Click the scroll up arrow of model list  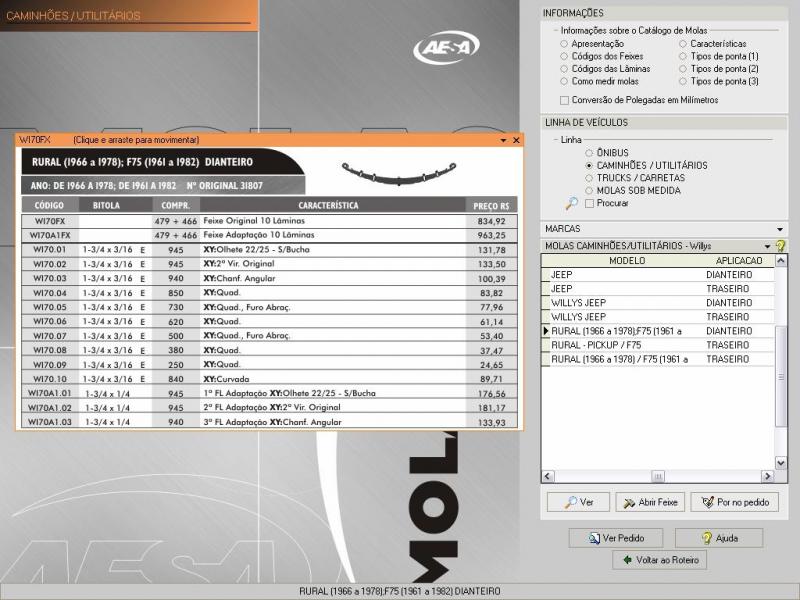[781, 261]
